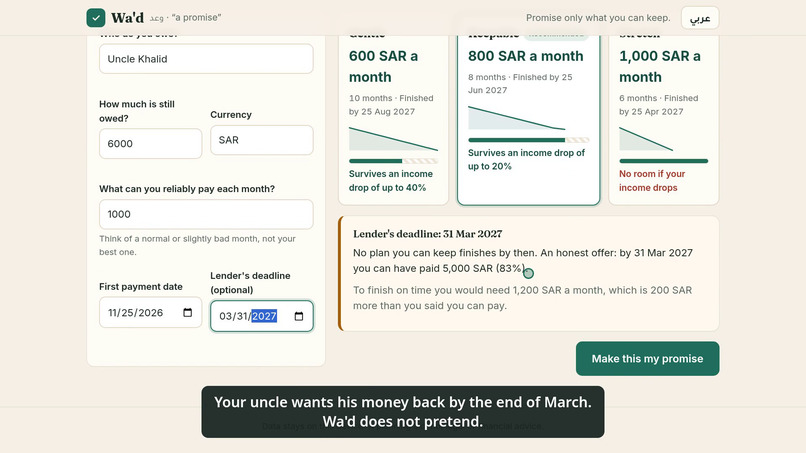Click the 800 SAR plan resilience bar
The width and height of the screenshot is (806, 453).
[528, 140]
